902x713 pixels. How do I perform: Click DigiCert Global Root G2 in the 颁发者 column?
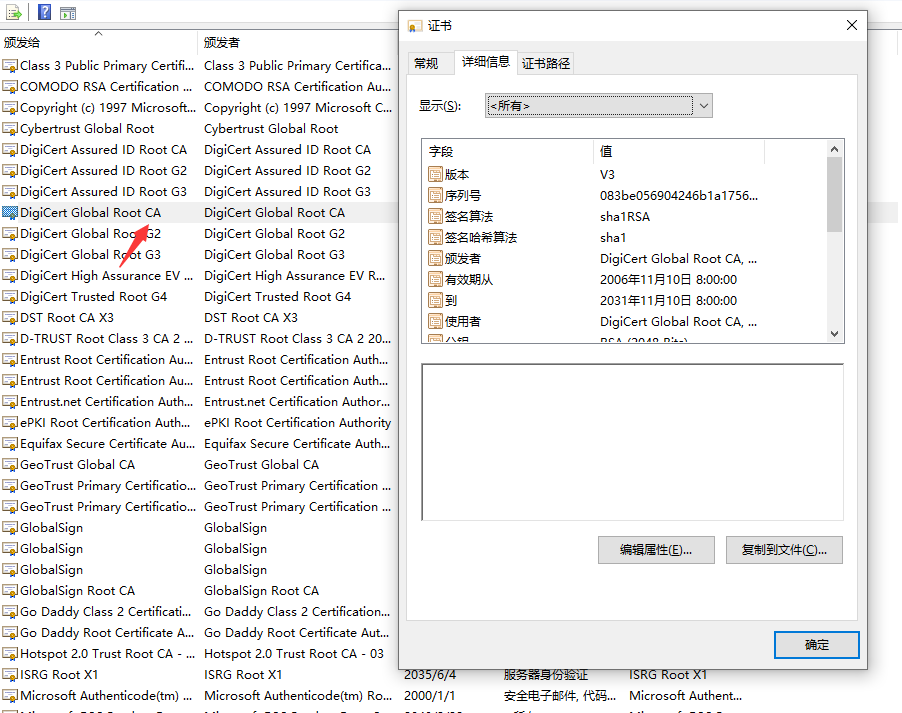[274, 234]
